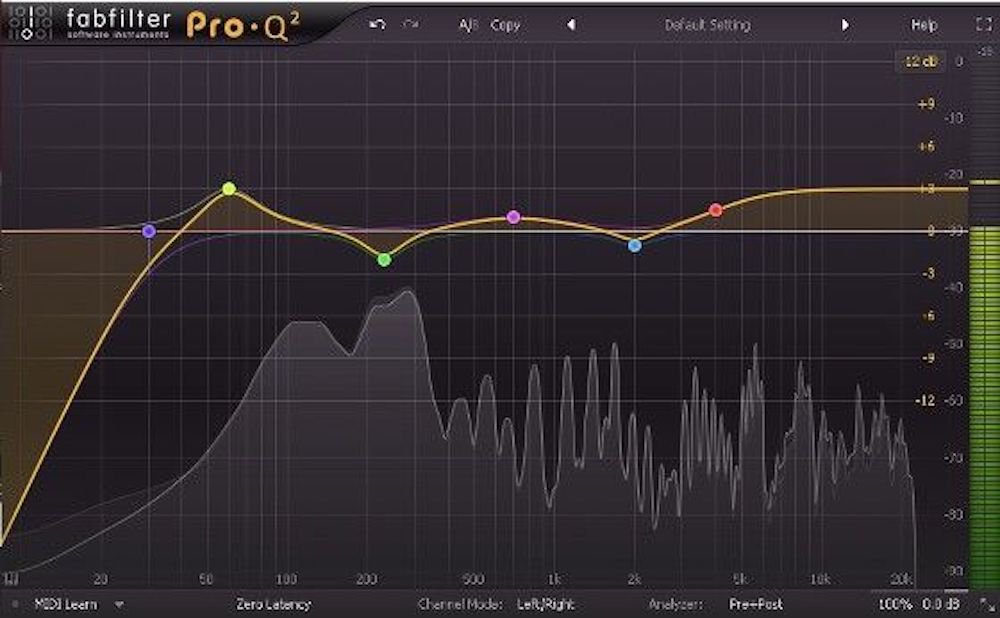The width and height of the screenshot is (1000, 618).
Task: Click the Left/Right channel mode button
Action: coord(545,604)
